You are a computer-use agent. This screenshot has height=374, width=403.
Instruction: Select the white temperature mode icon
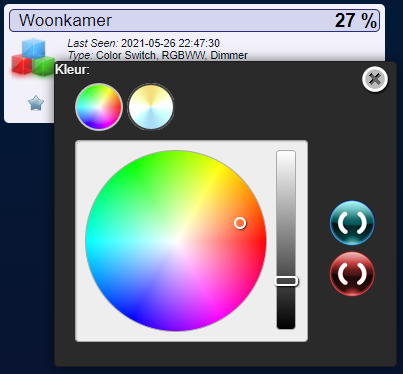tap(151, 107)
